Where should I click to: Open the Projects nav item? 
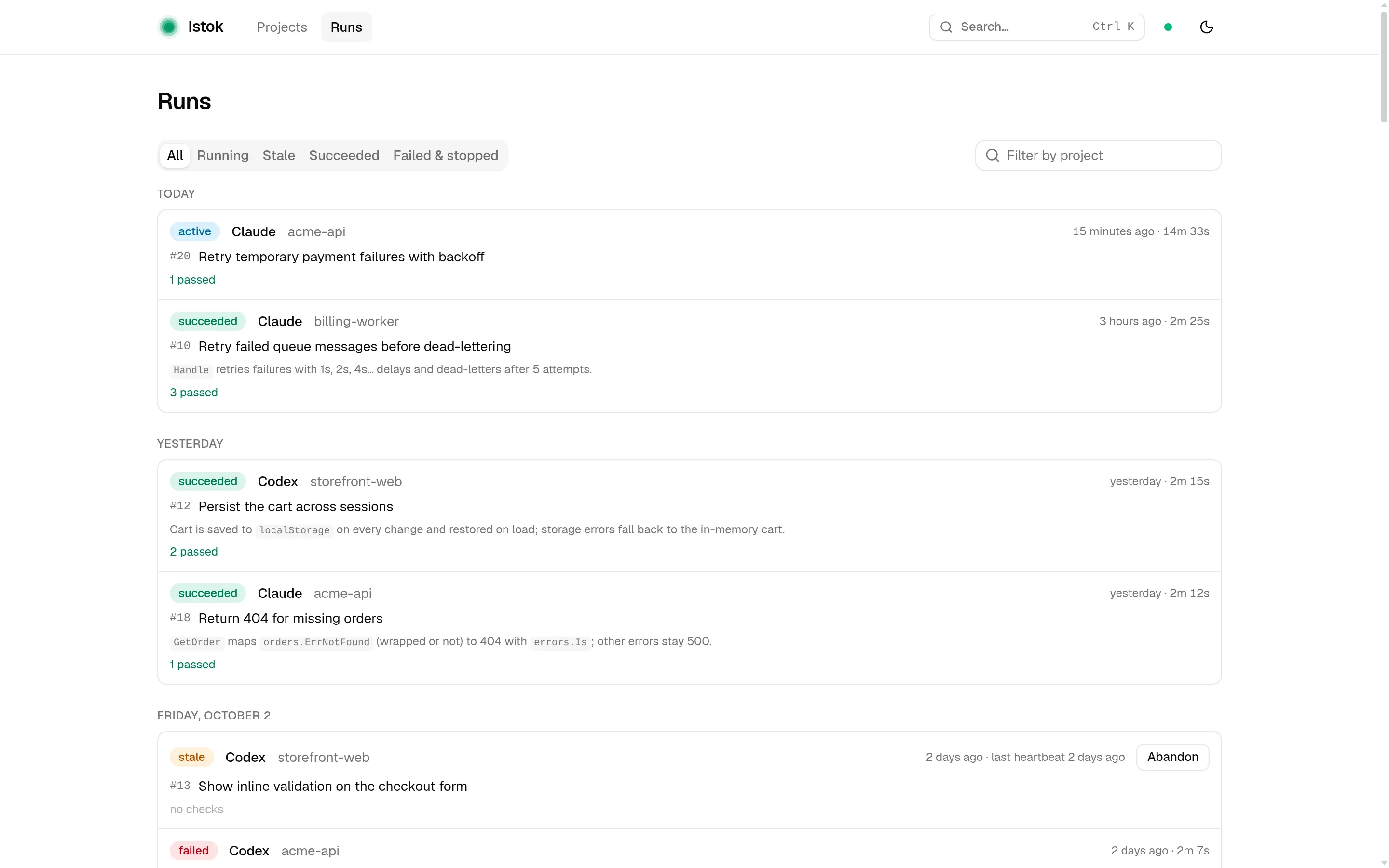click(282, 27)
